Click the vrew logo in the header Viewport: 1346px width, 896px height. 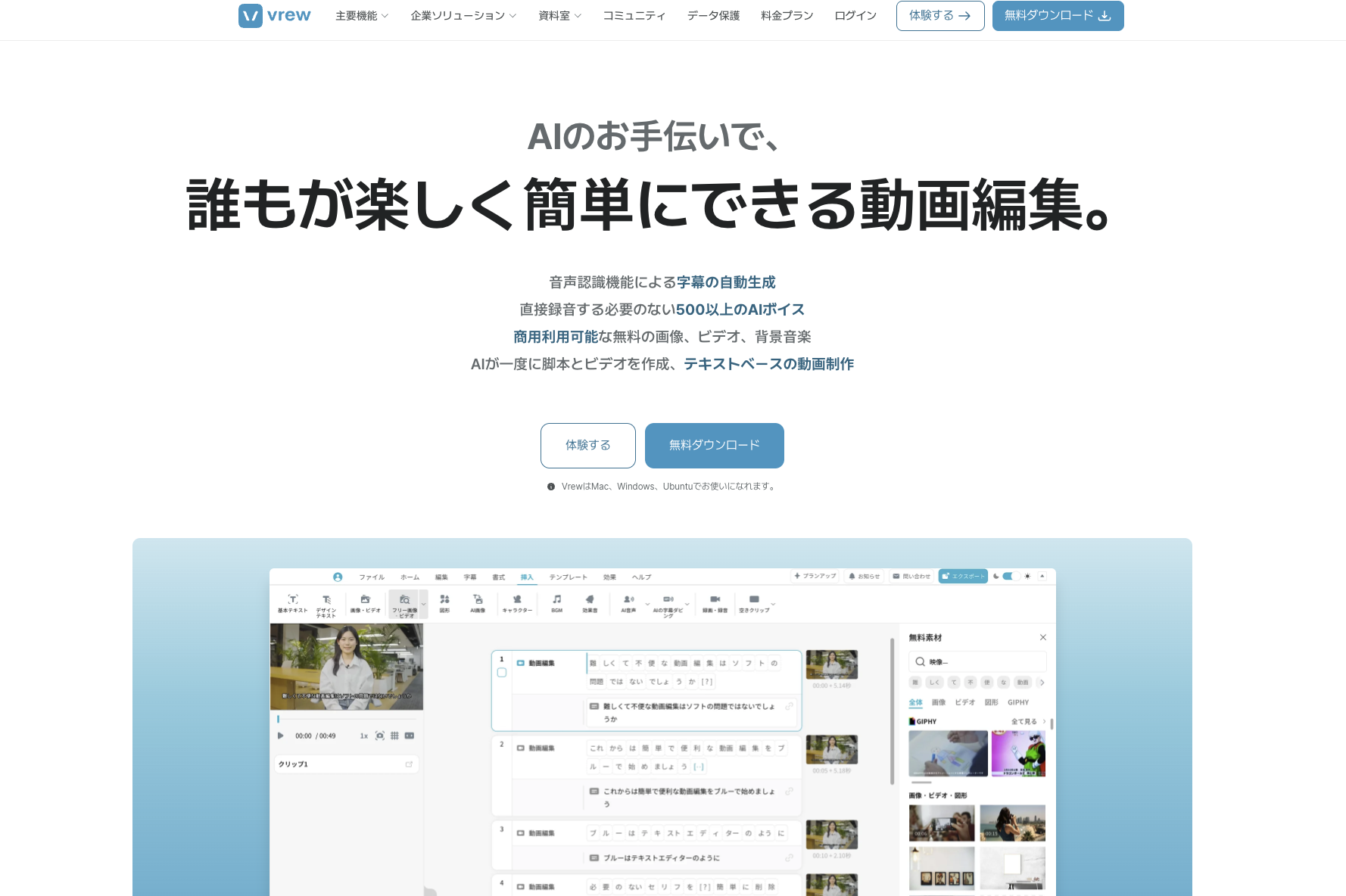click(274, 16)
